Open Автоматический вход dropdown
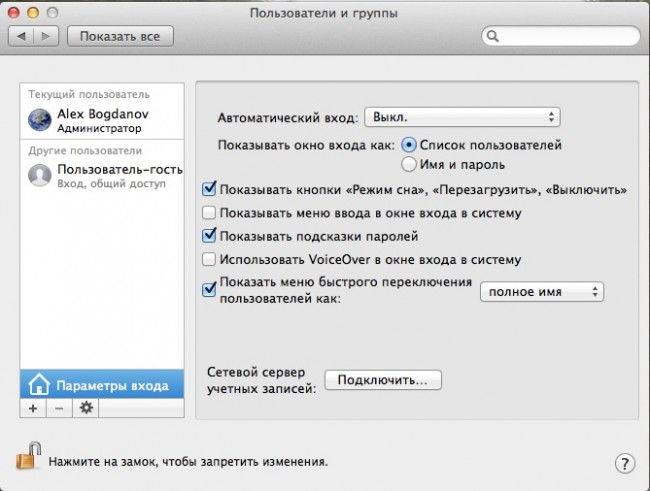The image size is (650, 491). [x=462, y=117]
